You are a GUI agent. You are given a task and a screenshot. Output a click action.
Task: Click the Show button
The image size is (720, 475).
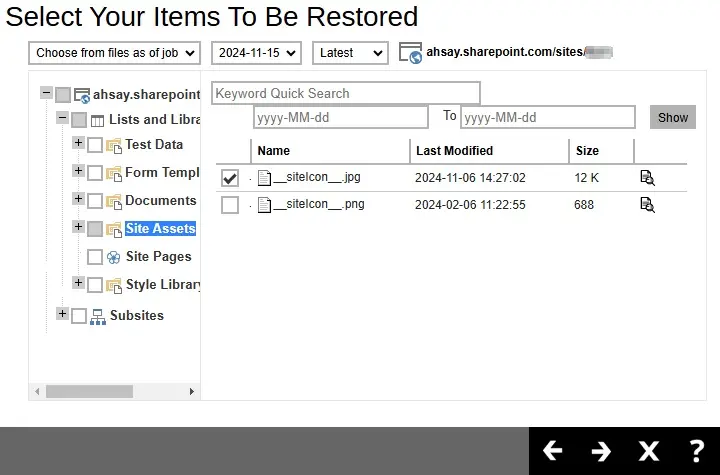(x=673, y=117)
